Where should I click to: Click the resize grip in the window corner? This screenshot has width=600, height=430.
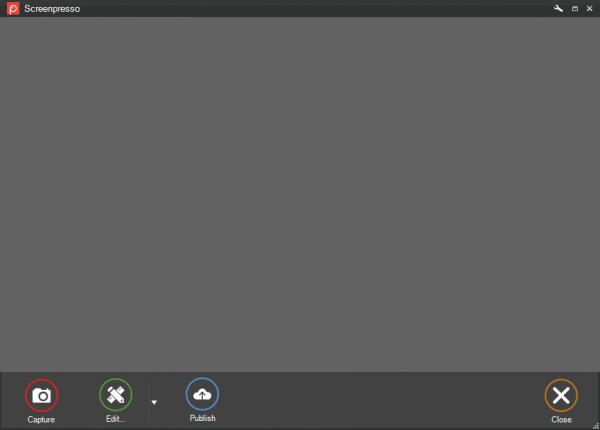(596, 426)
